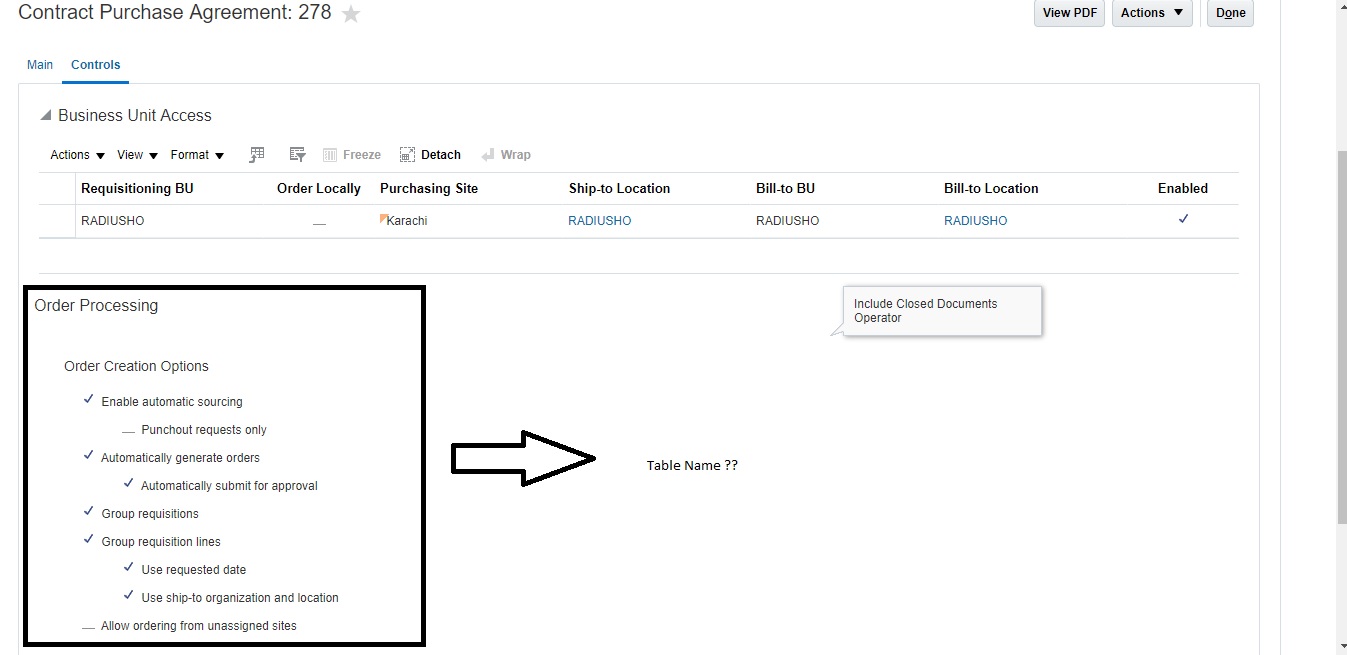Click the scrollbar up arrow
Viewport: 1347px width, 655px height.
tap(1341, 6)
